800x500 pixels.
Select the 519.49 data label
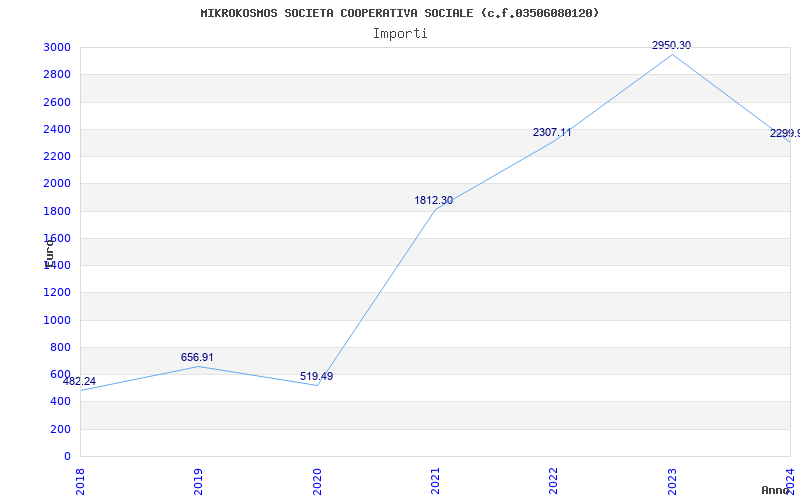(x=316, y=376)
